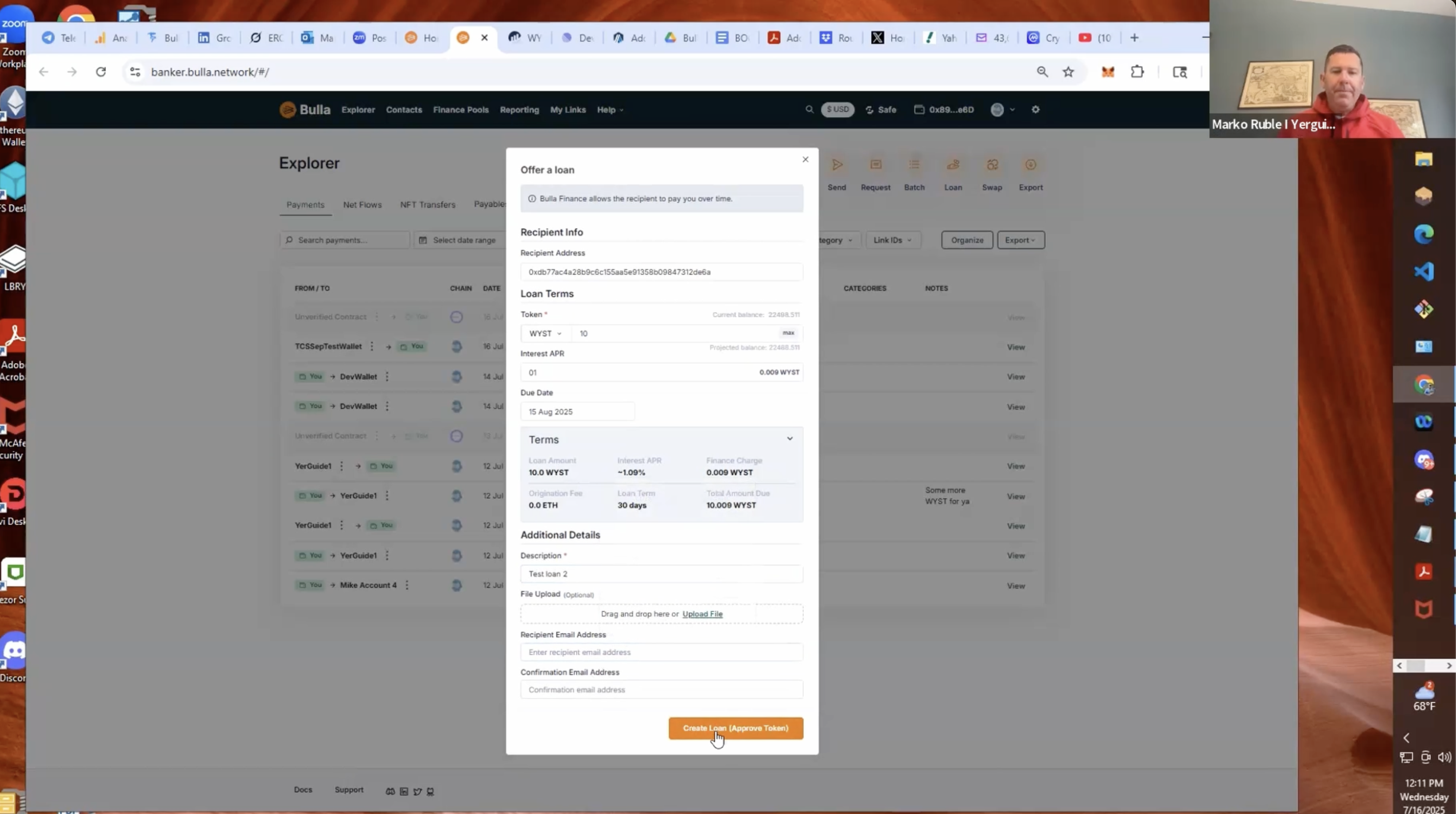Click the Export icon in Explorer toolbar
The height and width of the screenshot is (814, 1456).
[x=1030, y=164]
